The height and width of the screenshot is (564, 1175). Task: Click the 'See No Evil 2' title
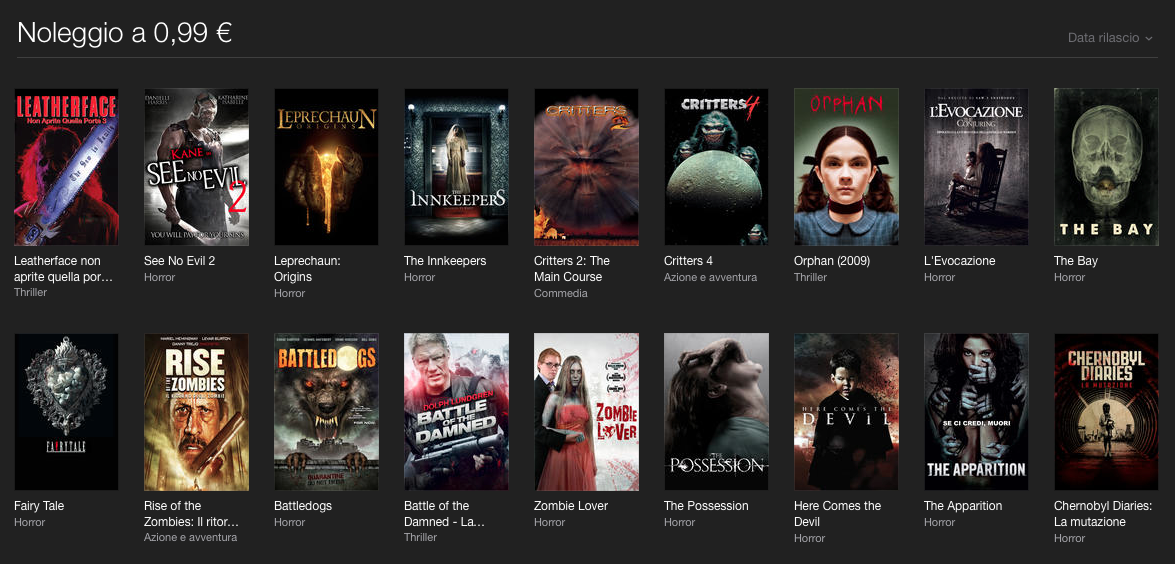click(179, 261)
